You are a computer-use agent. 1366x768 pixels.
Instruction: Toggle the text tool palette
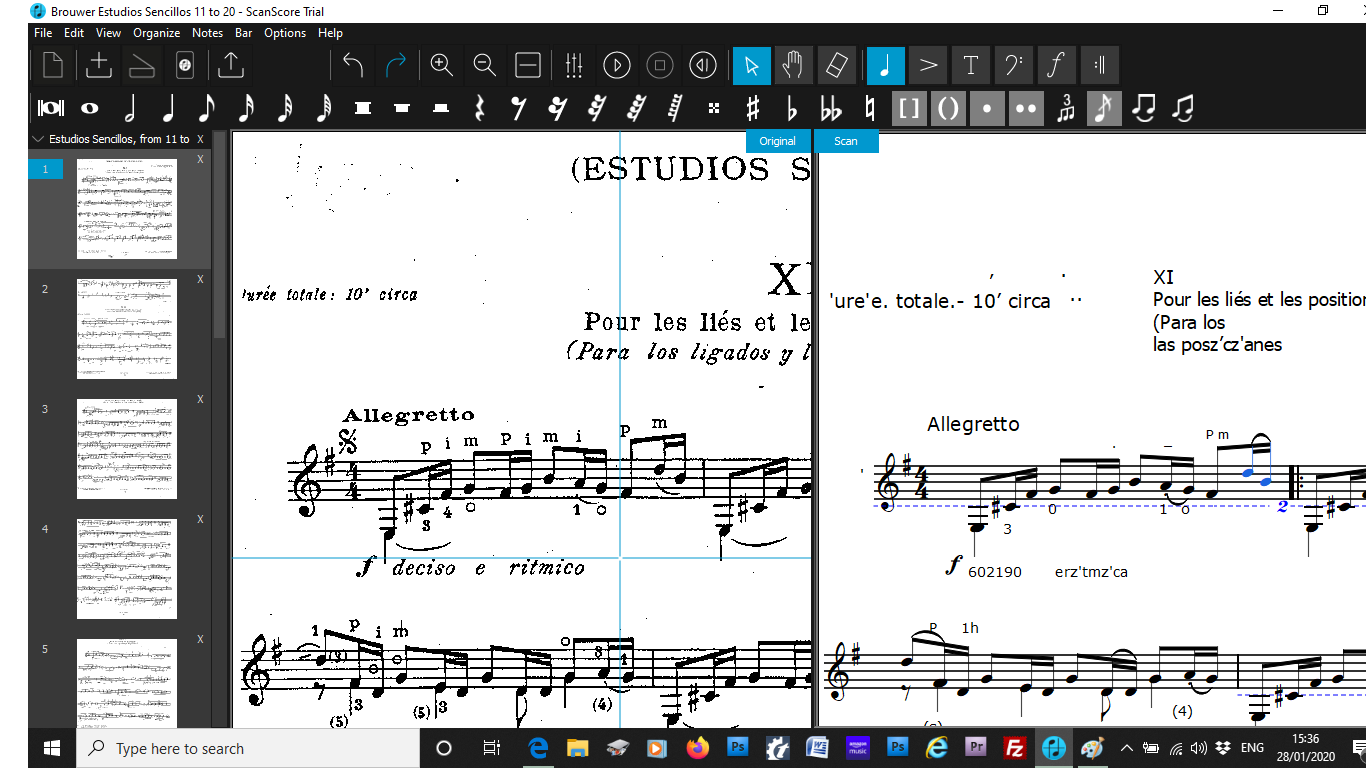(971, 66)
